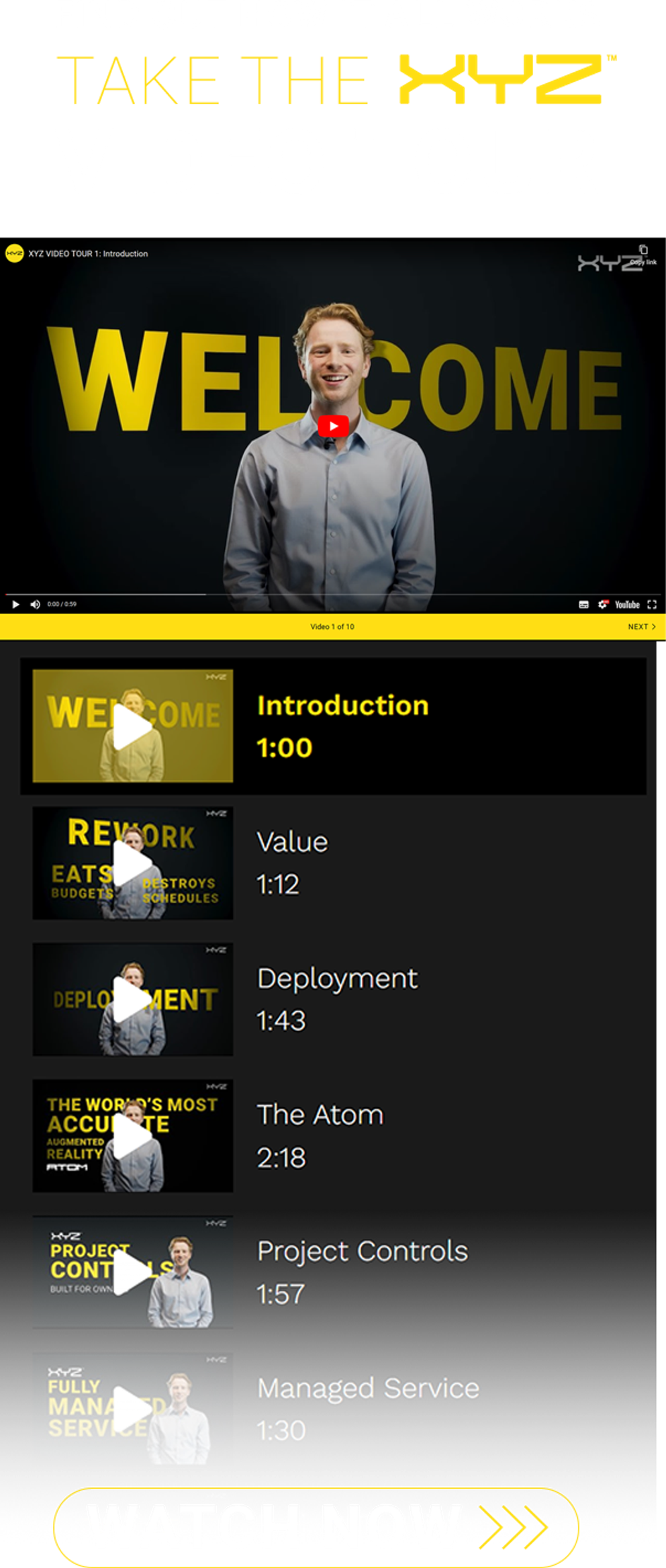Screen dimensions: 666x1568
Task: Click the video title XYZ VIDEO TOUR 1
Action: (88, 254)
